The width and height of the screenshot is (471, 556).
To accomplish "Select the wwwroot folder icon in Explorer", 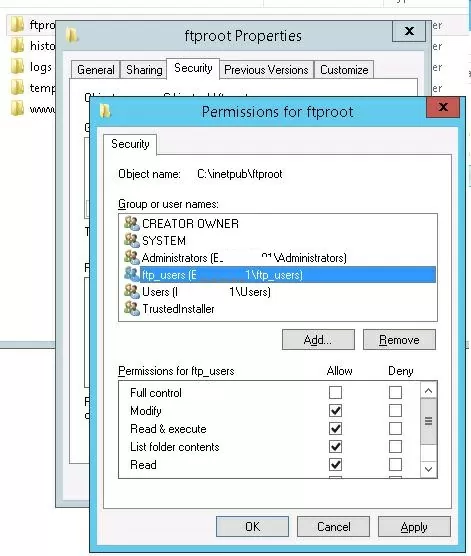I will 17,109.
